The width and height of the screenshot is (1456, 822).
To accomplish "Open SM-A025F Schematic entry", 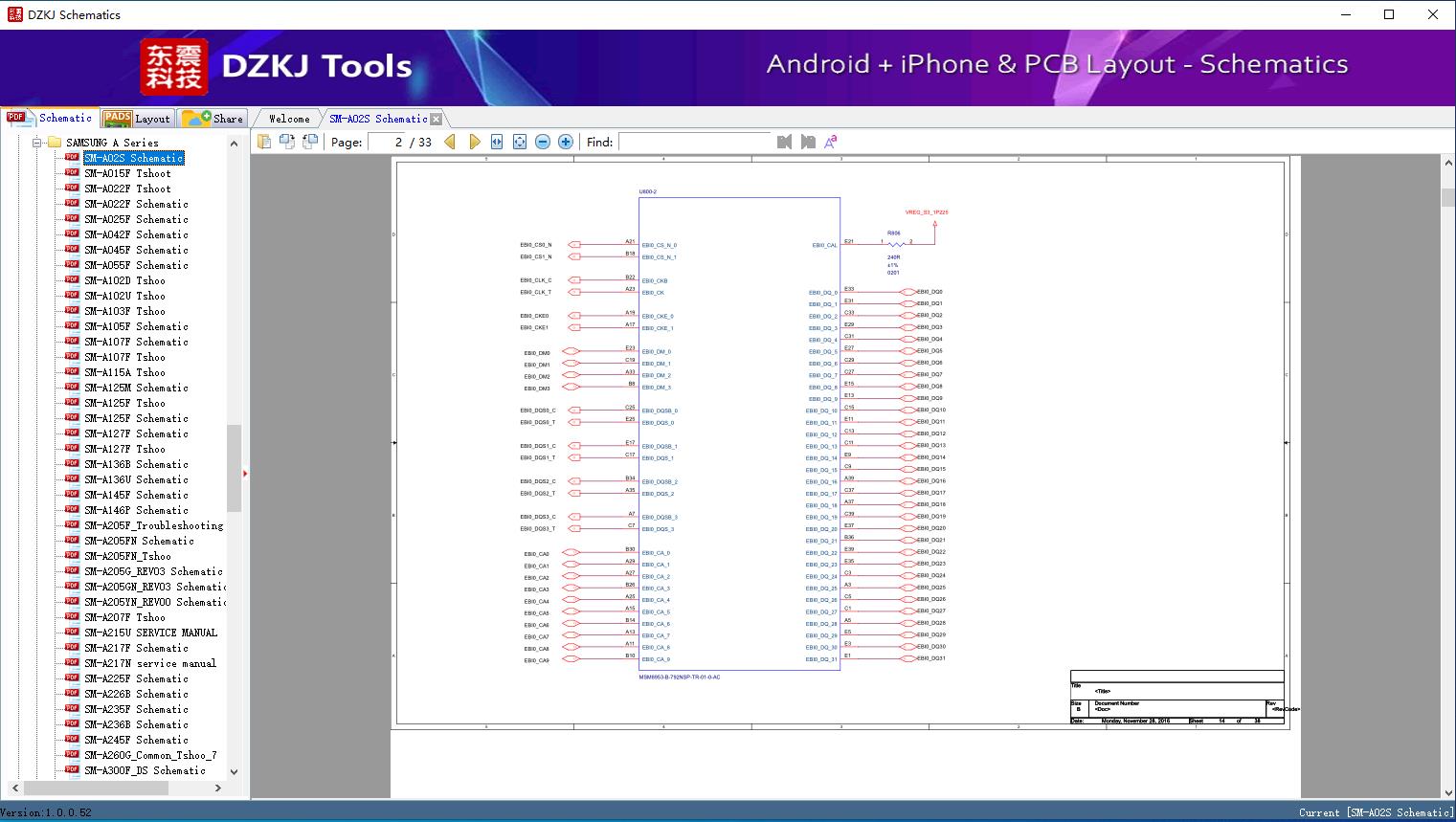I will tap(136, 219).
